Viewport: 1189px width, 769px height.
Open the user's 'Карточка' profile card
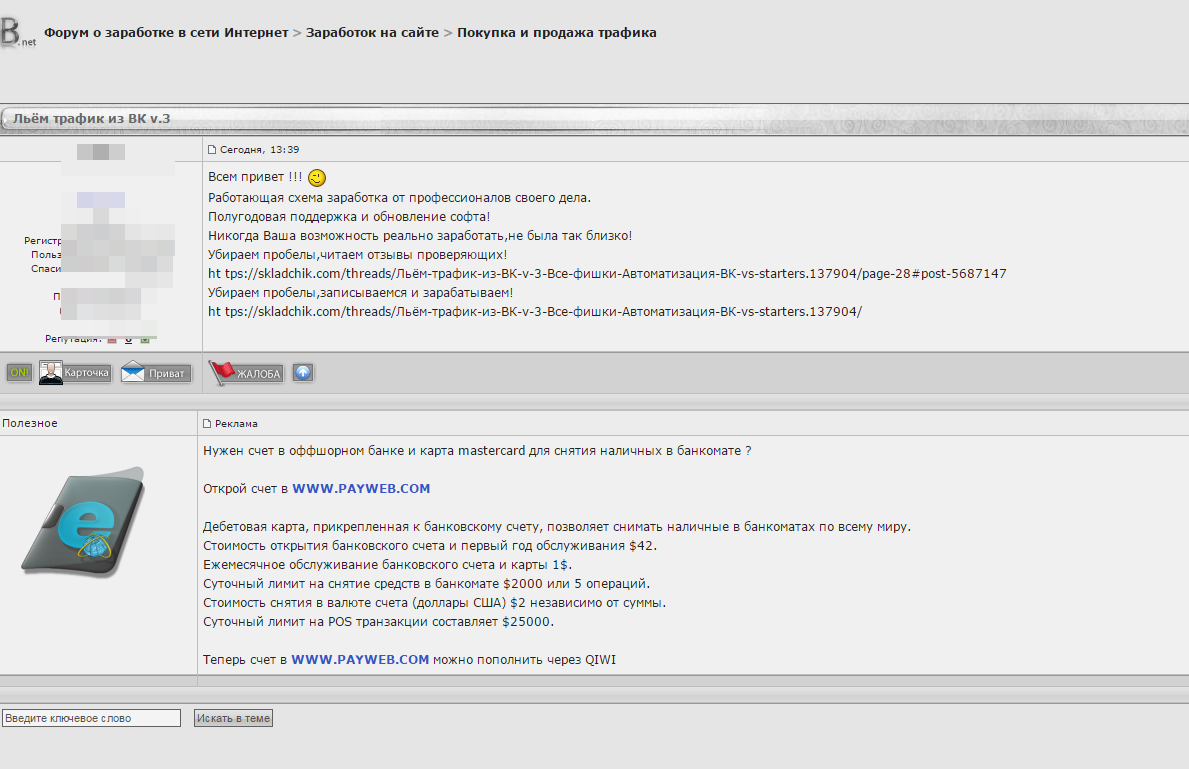tap(75, 372)
